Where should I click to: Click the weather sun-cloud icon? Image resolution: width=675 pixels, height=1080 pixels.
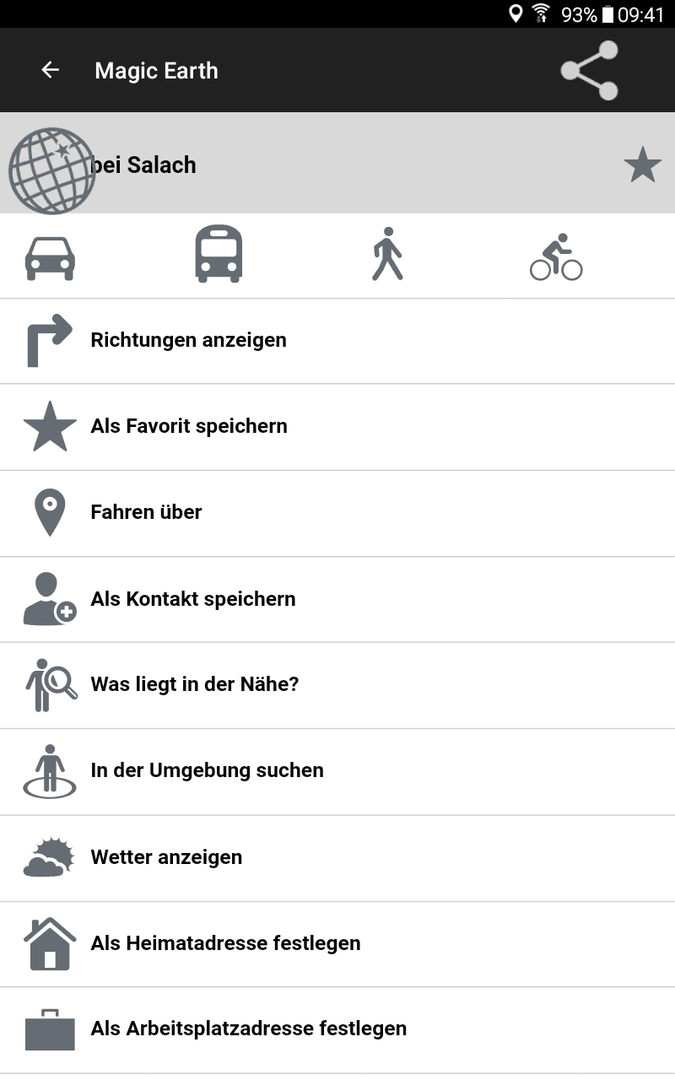(x=49, y=857)
